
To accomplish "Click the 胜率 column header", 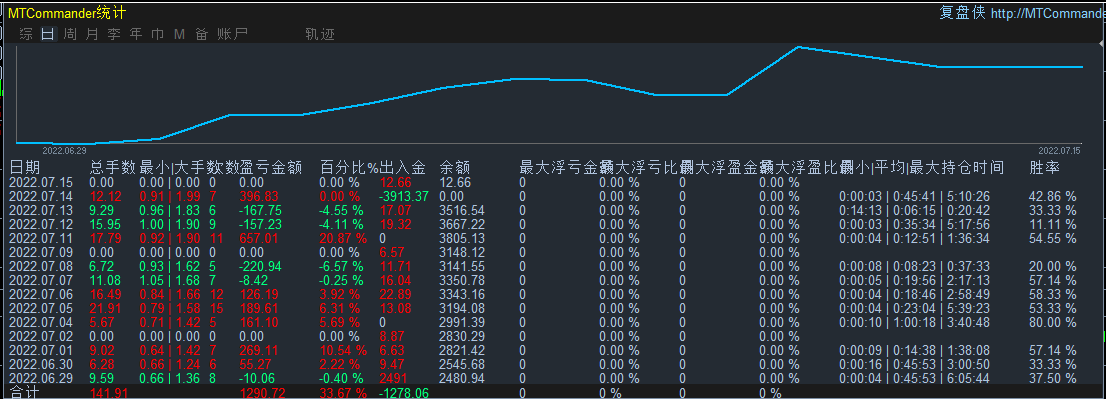I will pos(1045,168).
